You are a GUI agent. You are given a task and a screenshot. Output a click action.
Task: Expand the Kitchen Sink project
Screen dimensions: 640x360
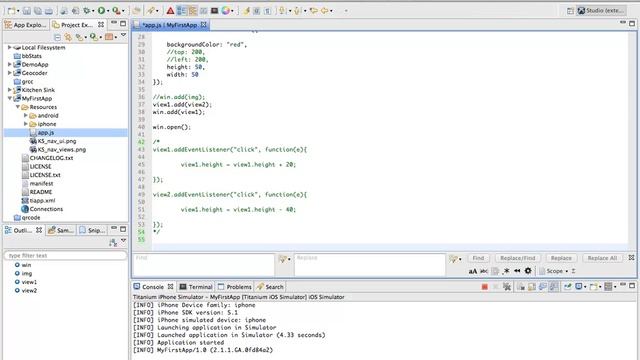9,90
